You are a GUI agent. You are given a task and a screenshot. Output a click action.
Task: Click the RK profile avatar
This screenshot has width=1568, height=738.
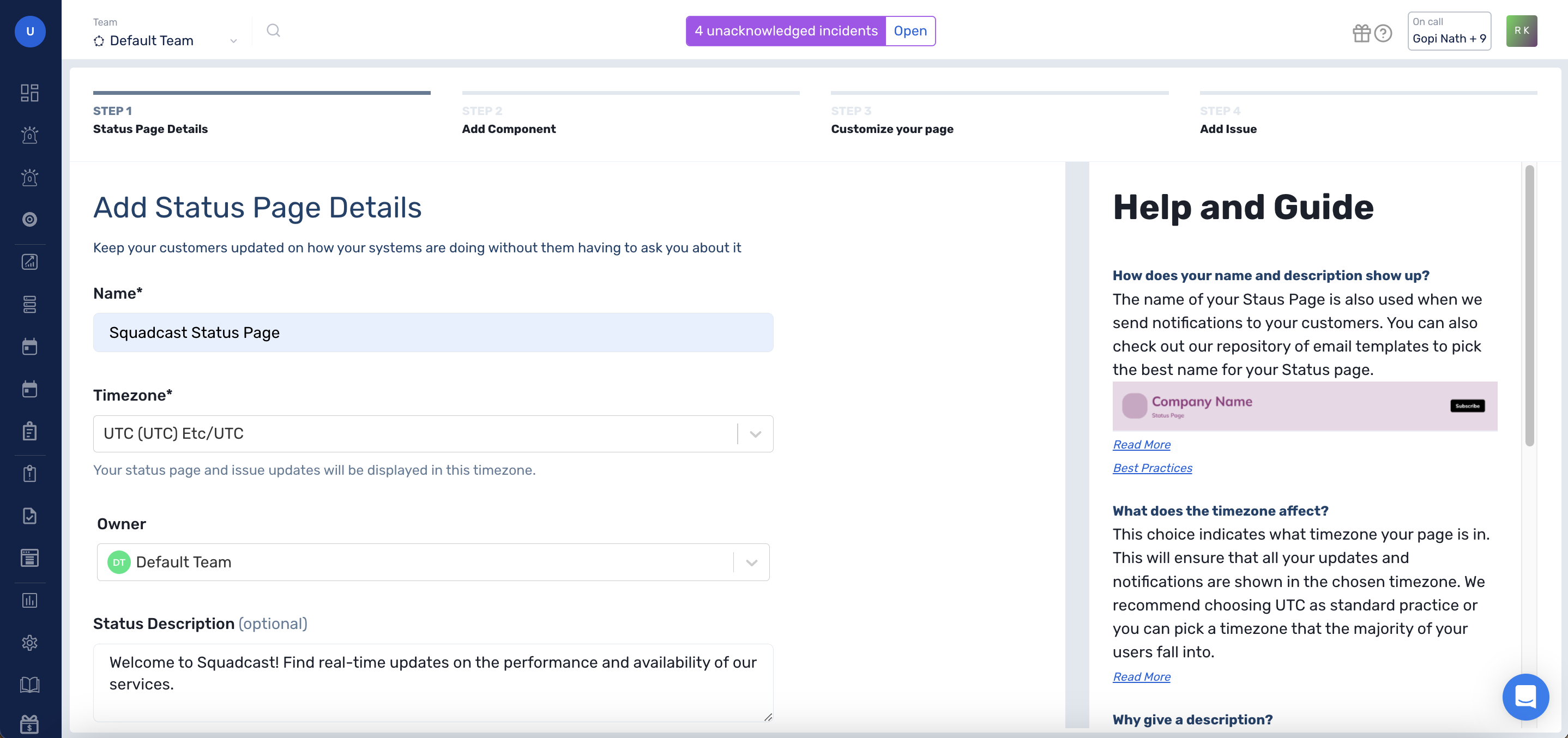click(1522, 31)
